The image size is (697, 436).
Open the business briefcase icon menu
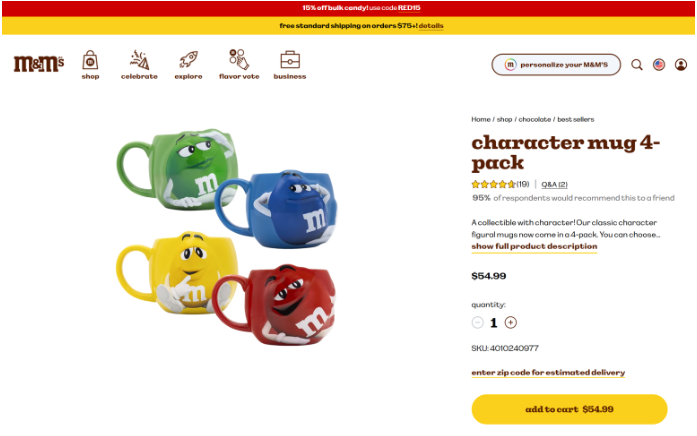click(x=290, y=64)
